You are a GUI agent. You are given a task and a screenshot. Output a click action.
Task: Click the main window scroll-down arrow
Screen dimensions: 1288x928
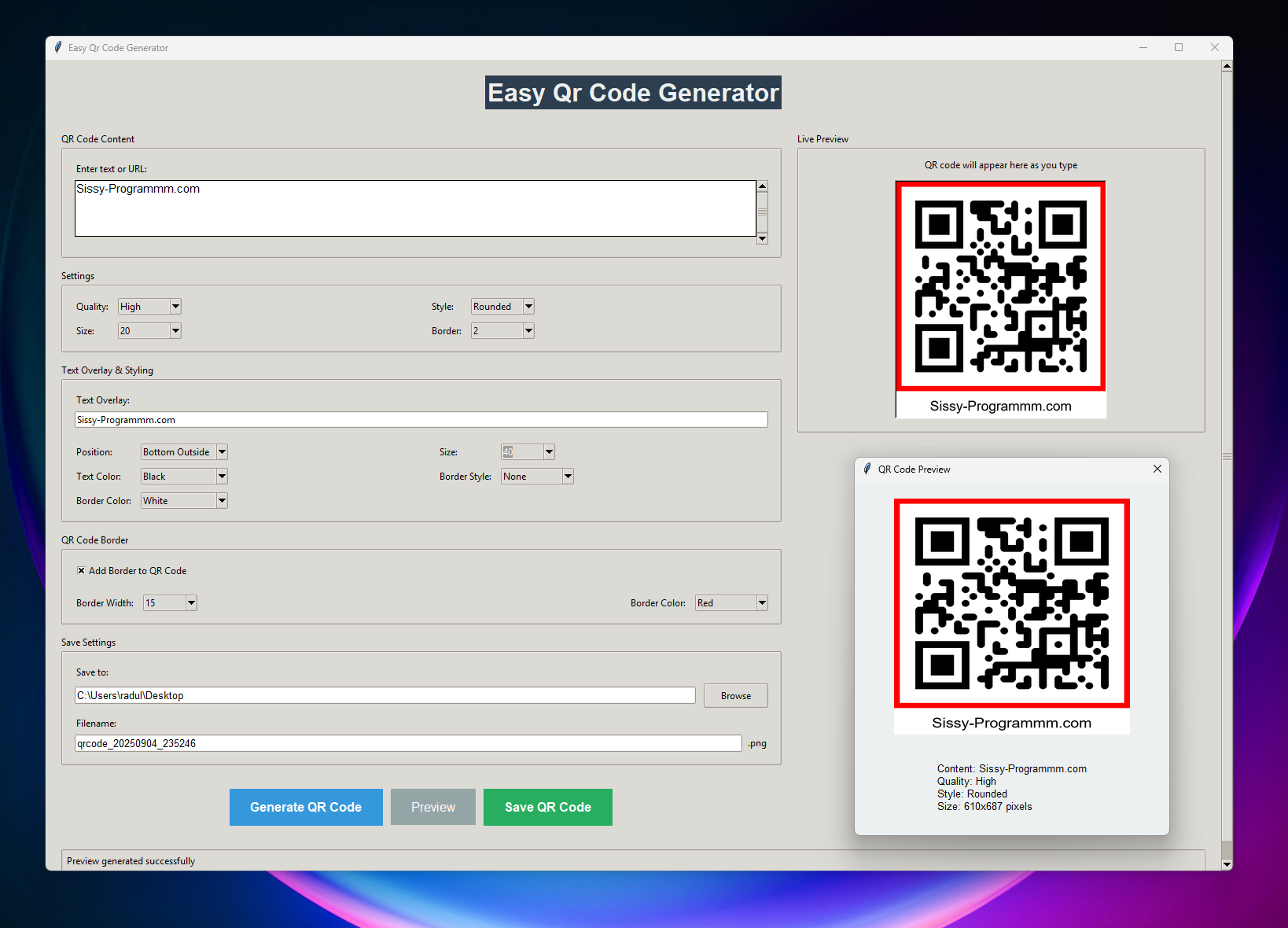pos(1227,864)
